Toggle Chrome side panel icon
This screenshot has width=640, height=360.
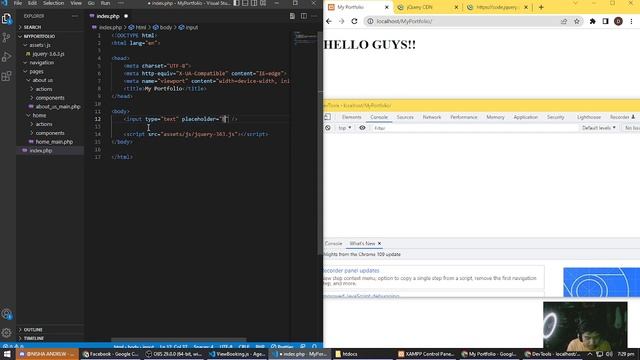pos(605,21)
